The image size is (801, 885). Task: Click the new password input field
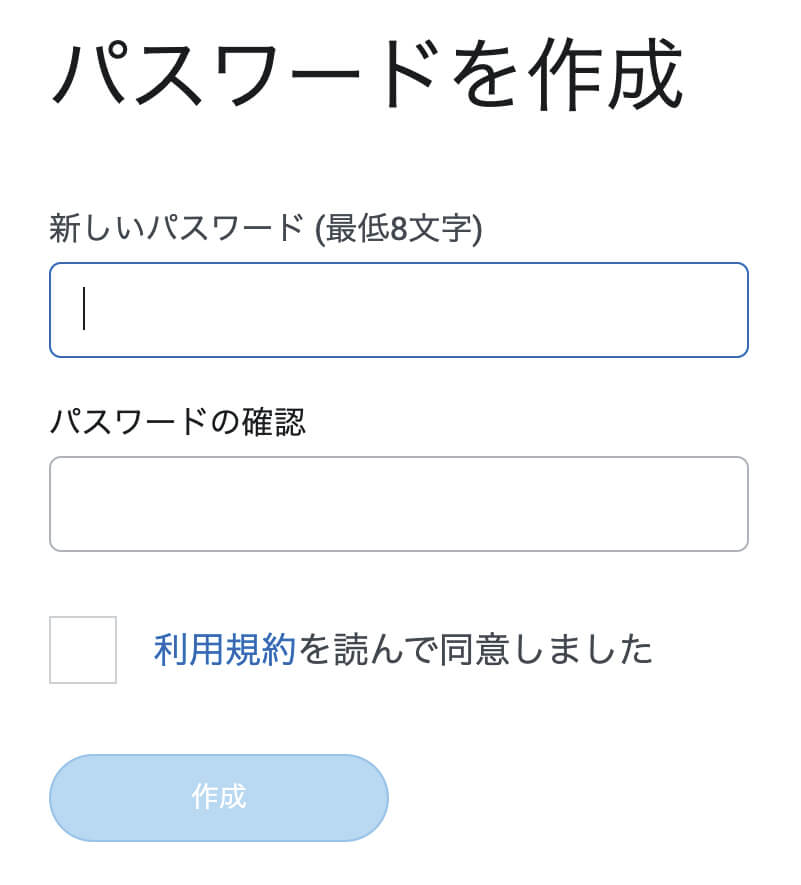coord(398,310)
